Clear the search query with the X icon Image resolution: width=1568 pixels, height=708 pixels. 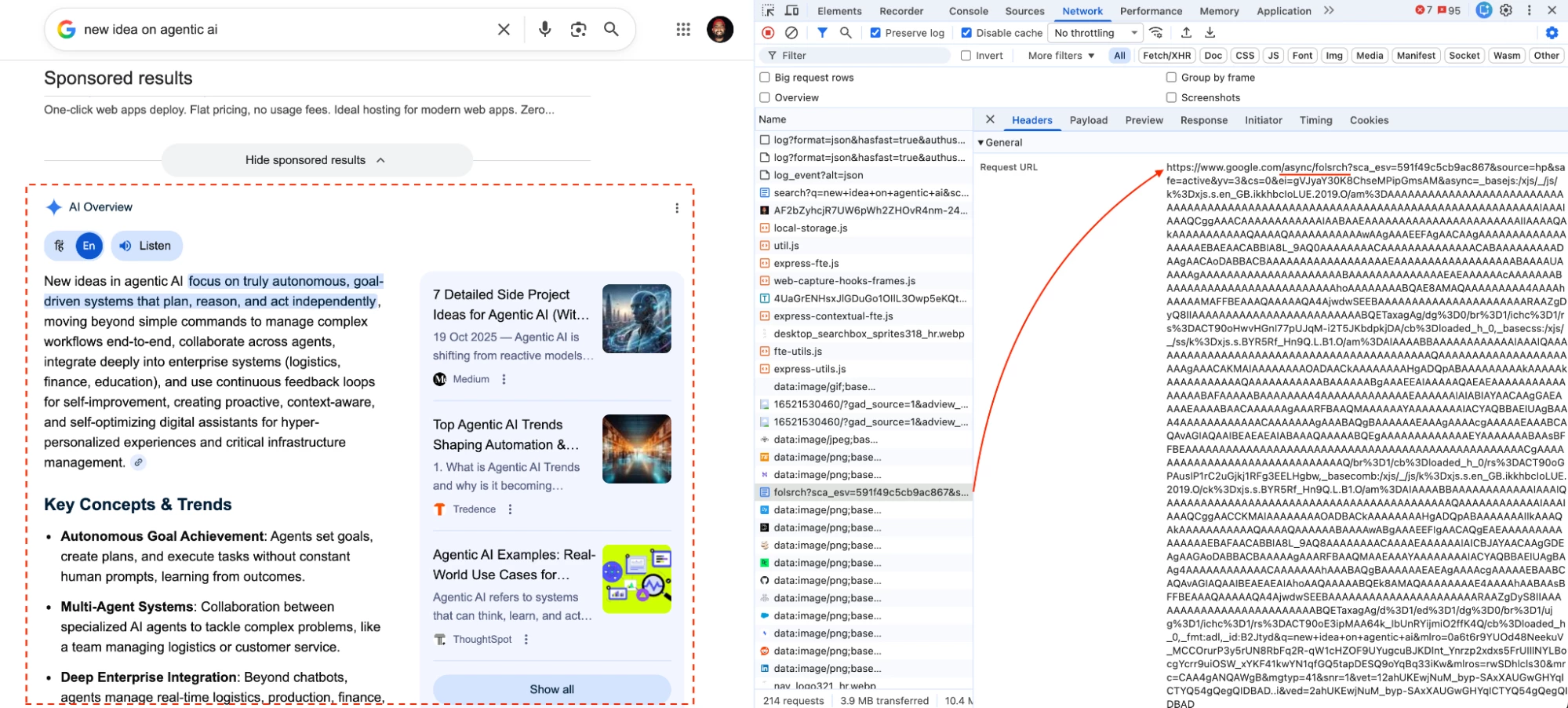(x=504, y=30)
